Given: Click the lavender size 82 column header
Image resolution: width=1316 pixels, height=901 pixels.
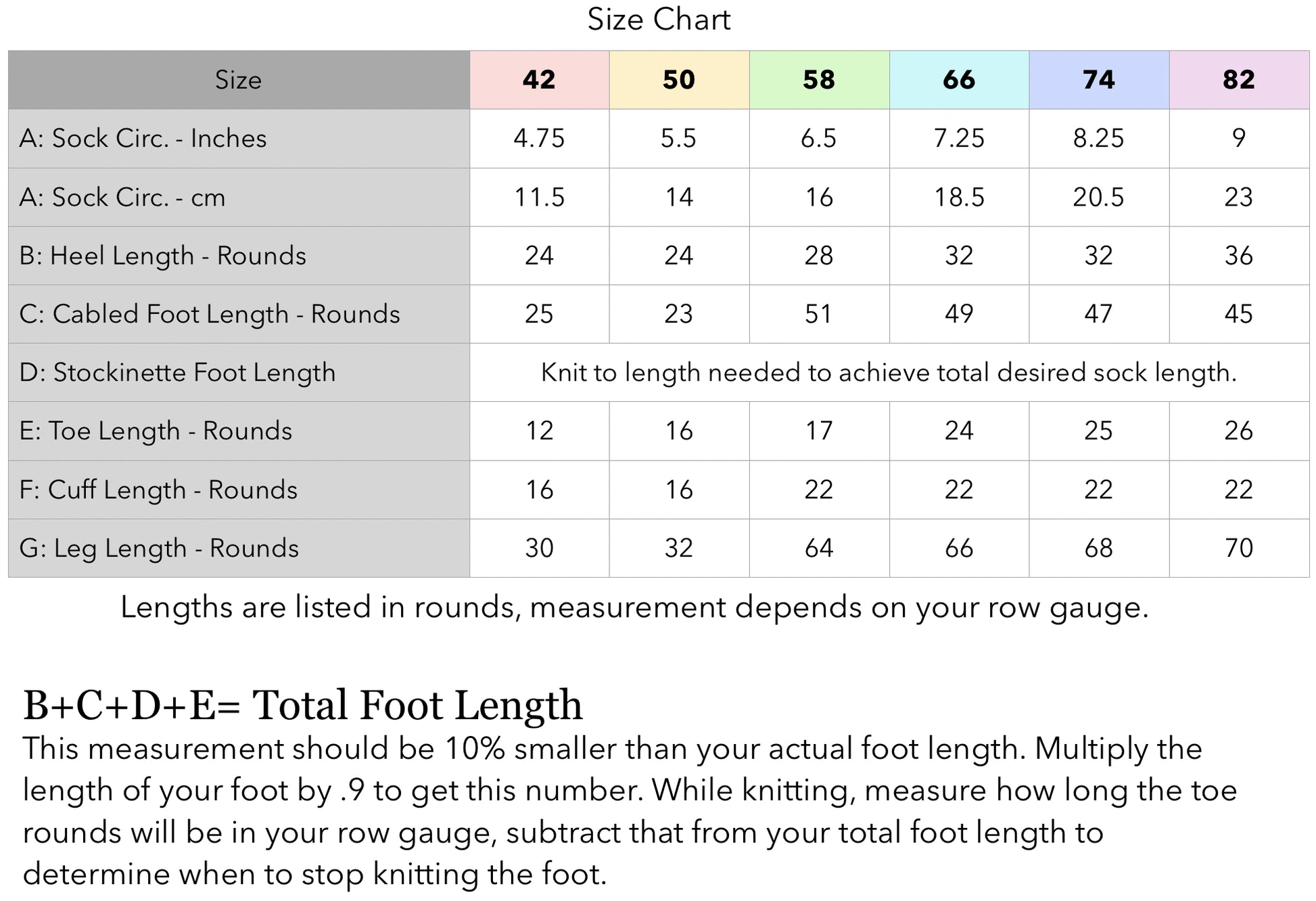Looking at the screenshot, I should click(x=1239, y=80).
